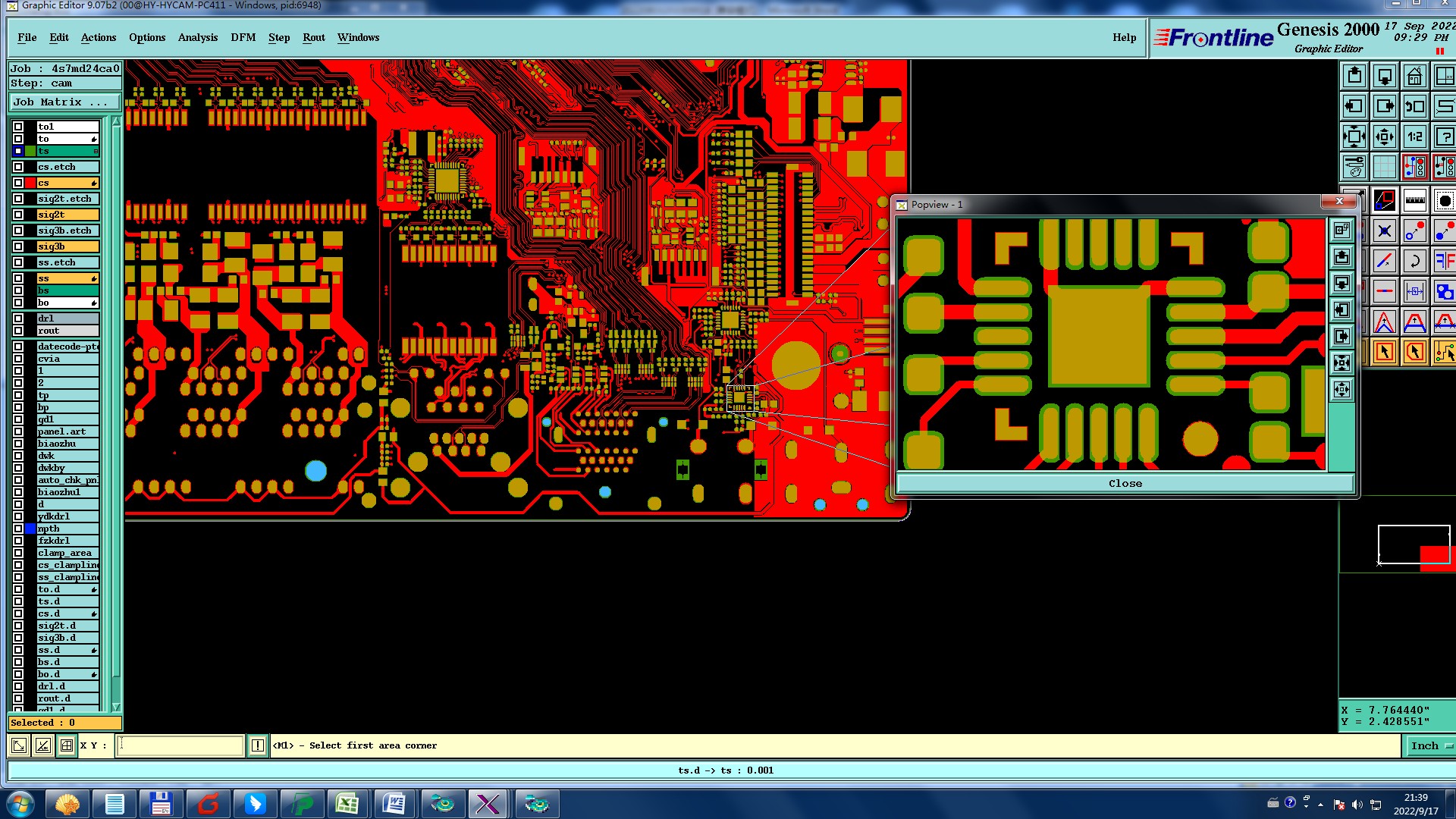Click the Home view icon
Image resolution: width=1456 pixels, height=819 pixels.
(1414, 77)
